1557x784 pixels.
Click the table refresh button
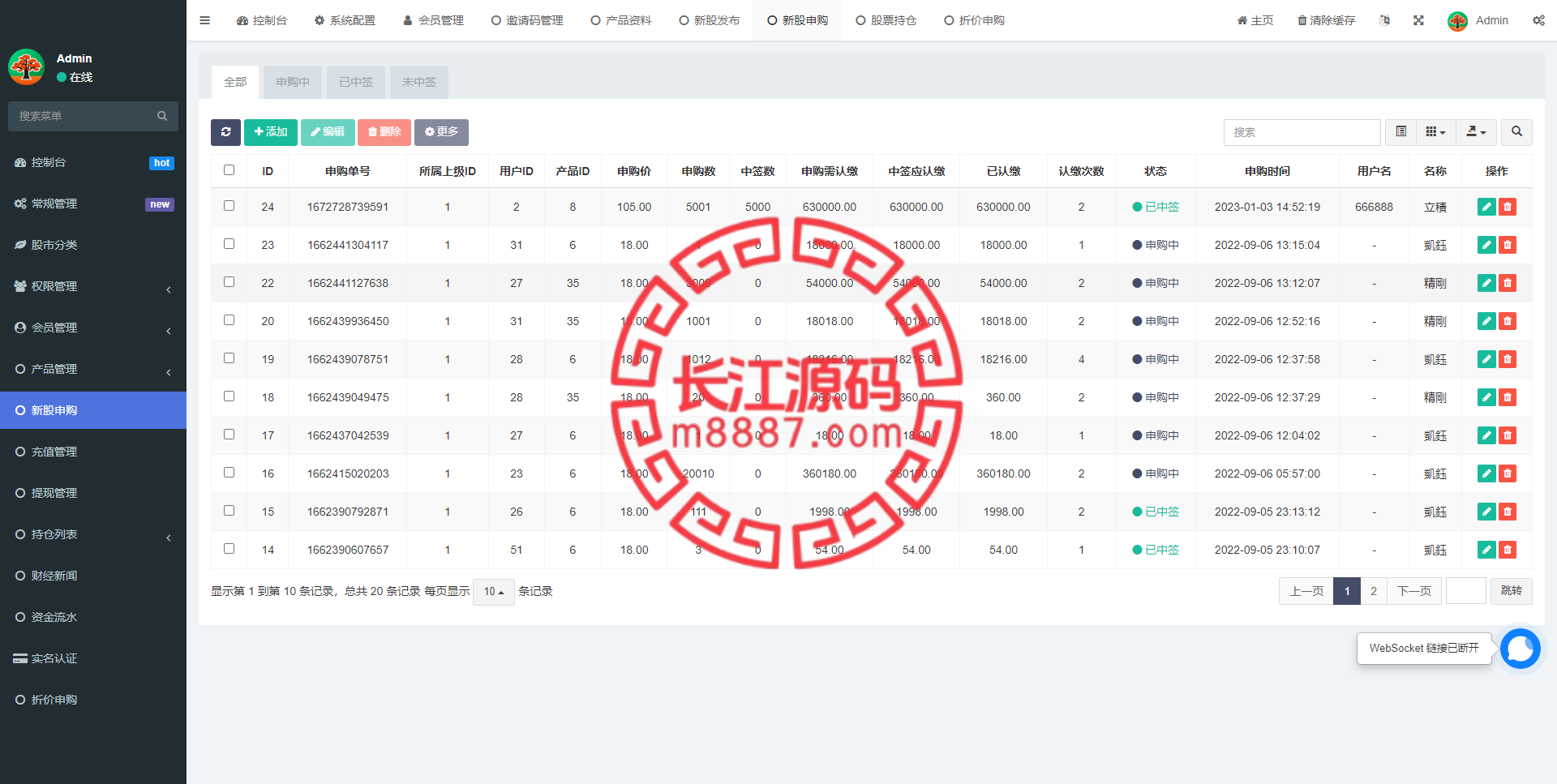tap(225, 132)
